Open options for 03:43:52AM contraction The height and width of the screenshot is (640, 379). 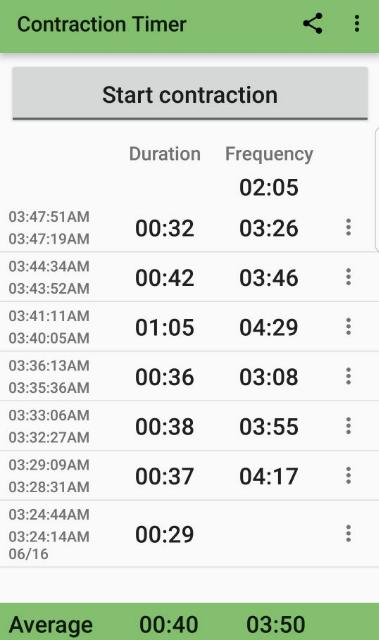tap(348, 277)
